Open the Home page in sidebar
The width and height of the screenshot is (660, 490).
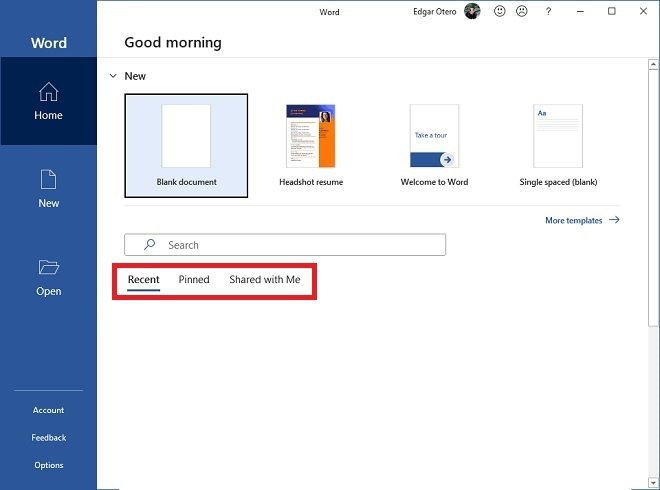point(48,101)
